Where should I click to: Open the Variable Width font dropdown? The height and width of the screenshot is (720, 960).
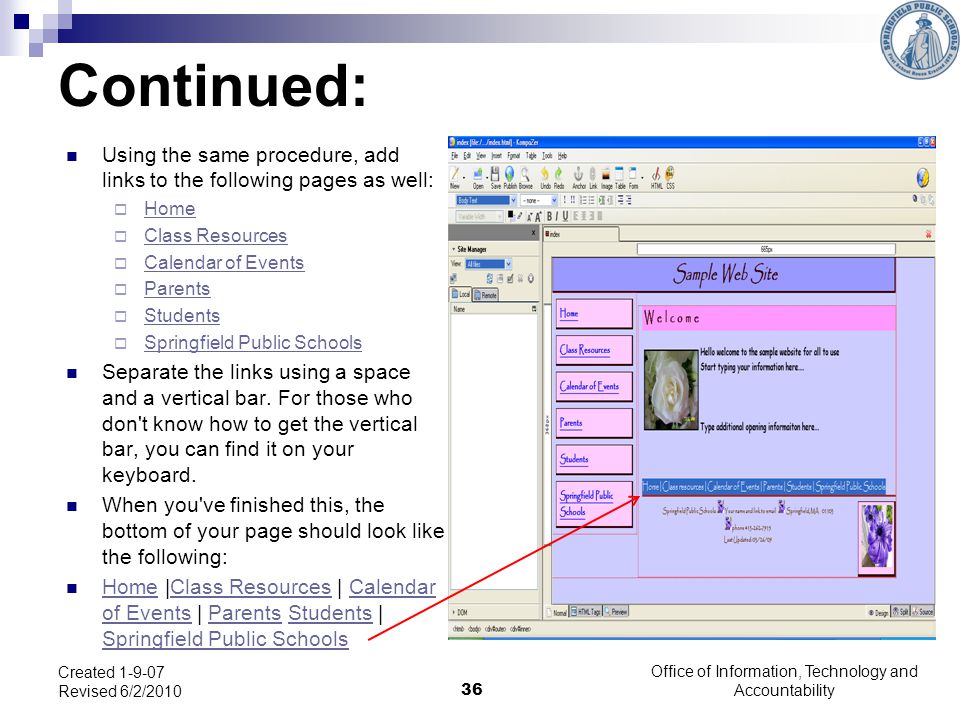[x=479, y=216]
